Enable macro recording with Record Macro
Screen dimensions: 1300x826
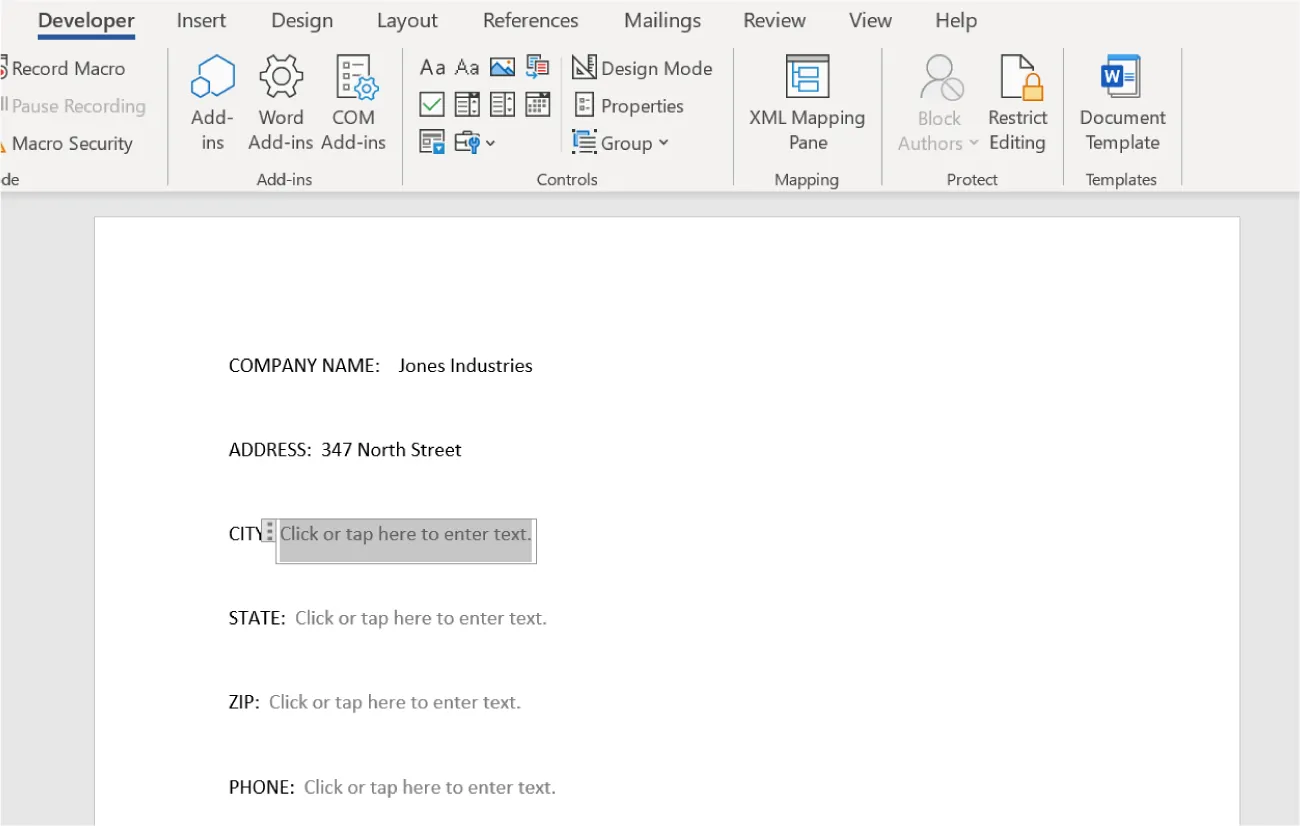point(67,68)
